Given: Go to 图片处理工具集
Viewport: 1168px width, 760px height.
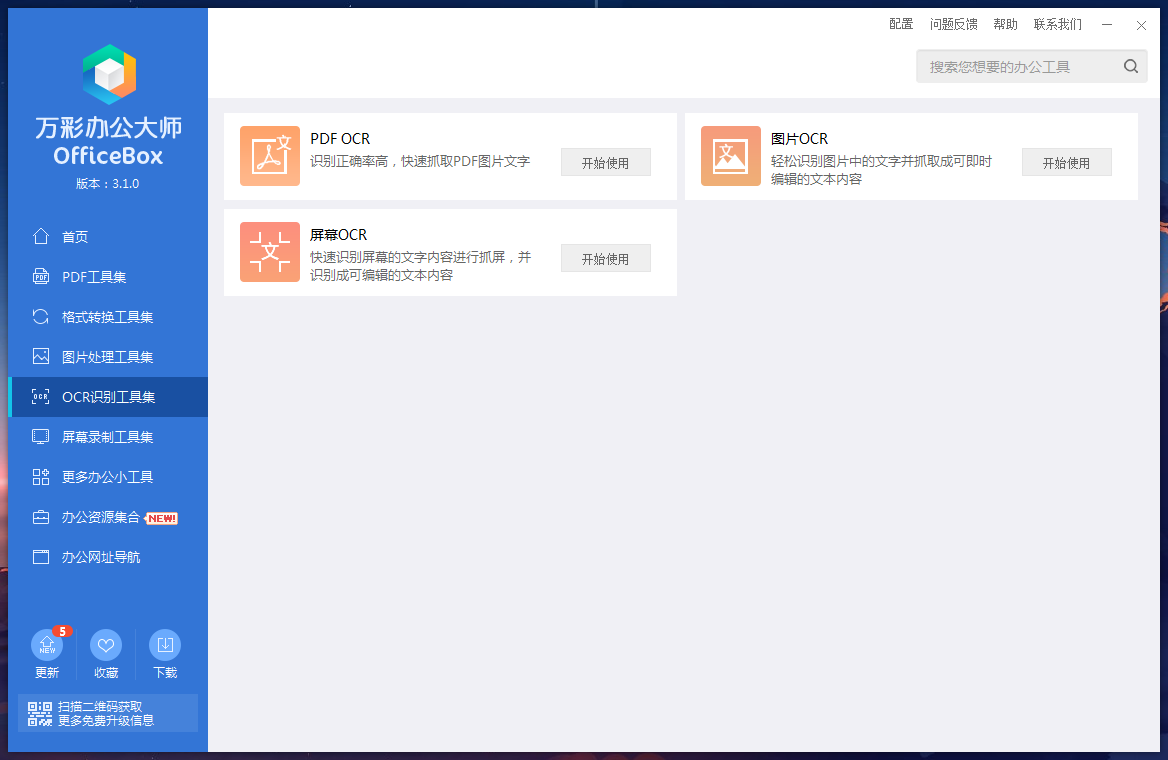Looking at the screenshot, I should [x=108, y=357].
